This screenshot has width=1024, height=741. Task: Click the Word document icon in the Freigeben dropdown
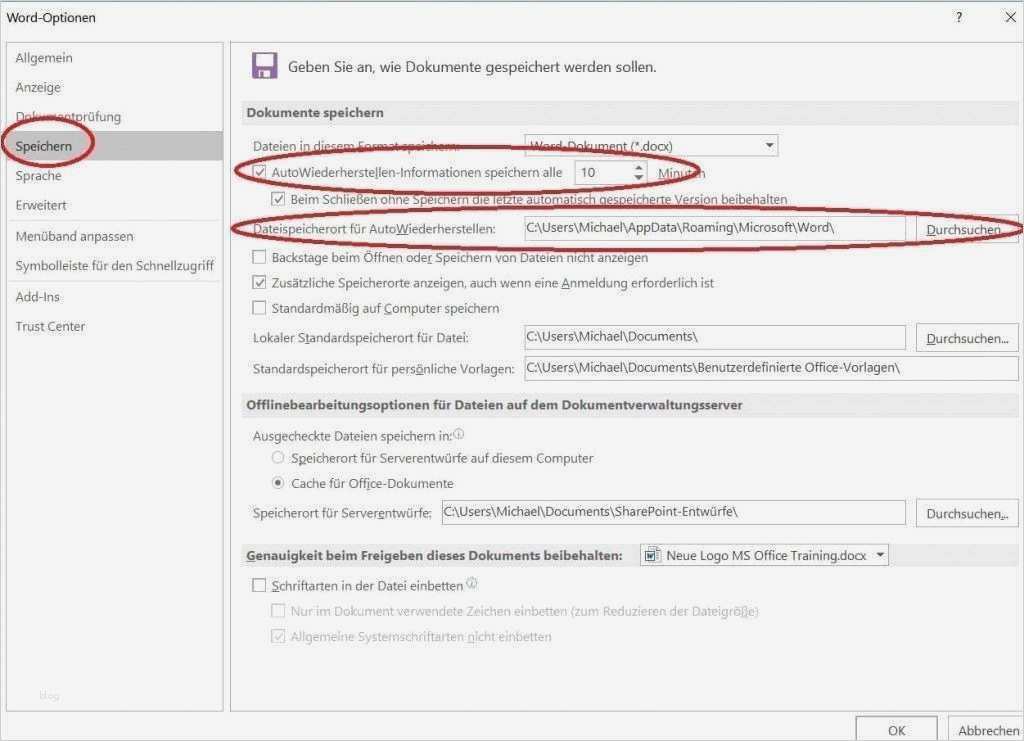pyautogui.click(x=652, y=554)
